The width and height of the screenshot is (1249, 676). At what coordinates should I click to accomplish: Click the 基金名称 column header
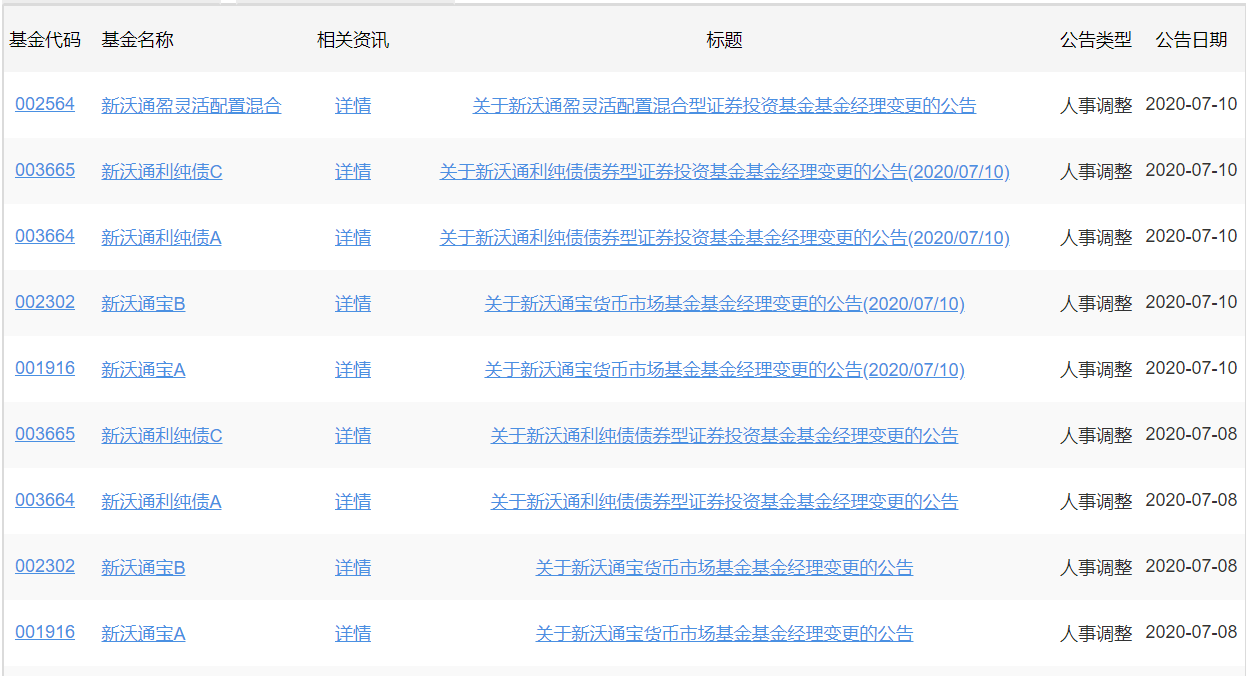coord(137,40)
